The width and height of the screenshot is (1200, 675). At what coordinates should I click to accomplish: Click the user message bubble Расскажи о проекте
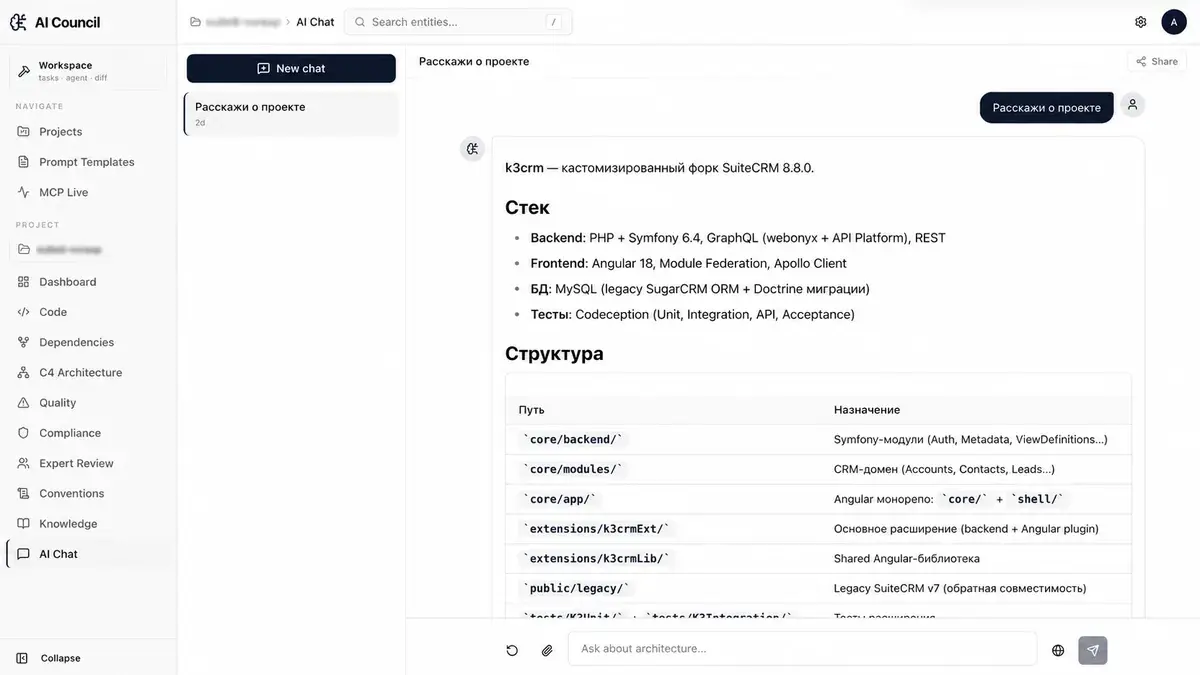(1046, 108)
